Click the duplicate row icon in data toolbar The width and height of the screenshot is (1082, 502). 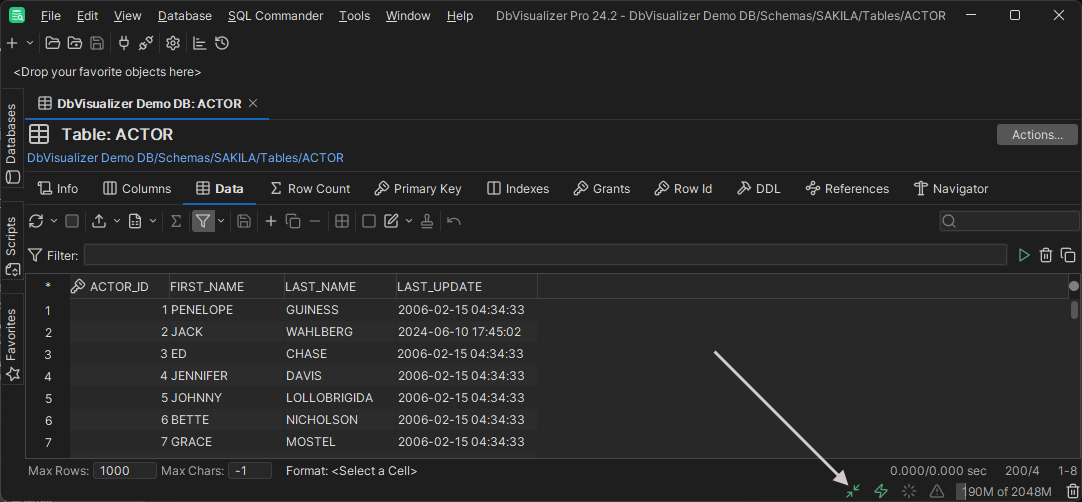point(293,221)
